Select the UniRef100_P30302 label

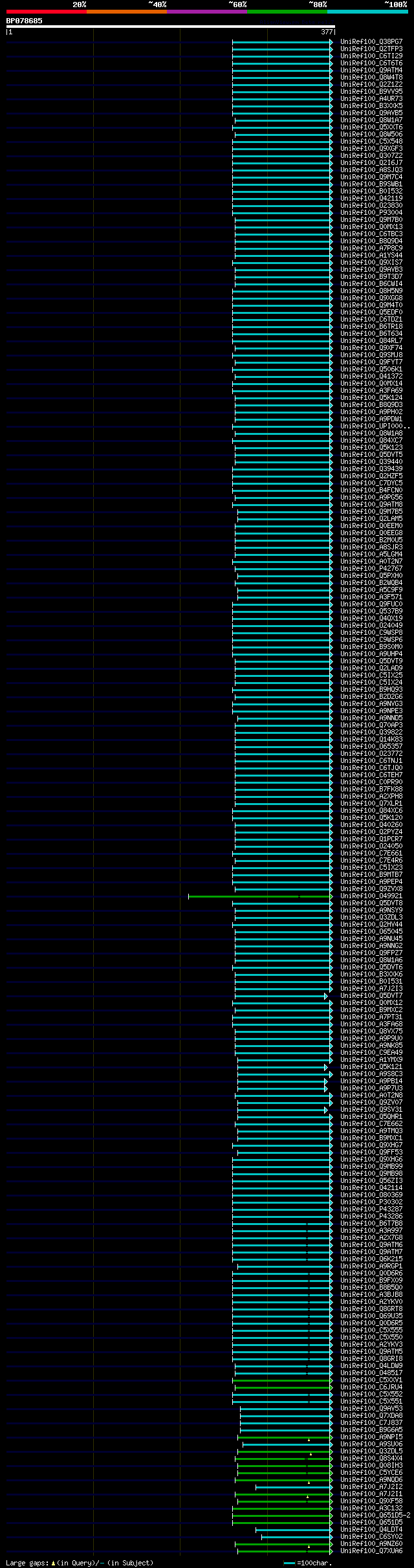tap(371, 1202)
